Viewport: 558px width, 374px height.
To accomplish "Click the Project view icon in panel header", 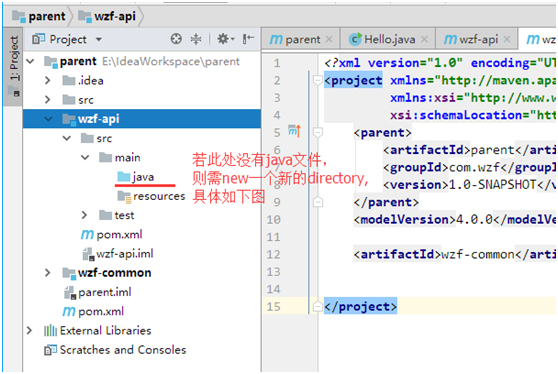I will (38, 39).
